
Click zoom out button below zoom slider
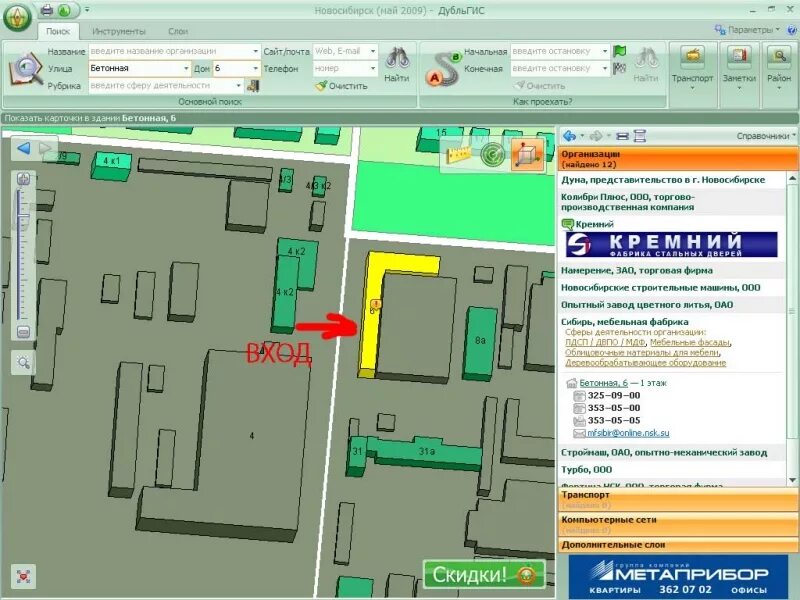coord(23,332)
